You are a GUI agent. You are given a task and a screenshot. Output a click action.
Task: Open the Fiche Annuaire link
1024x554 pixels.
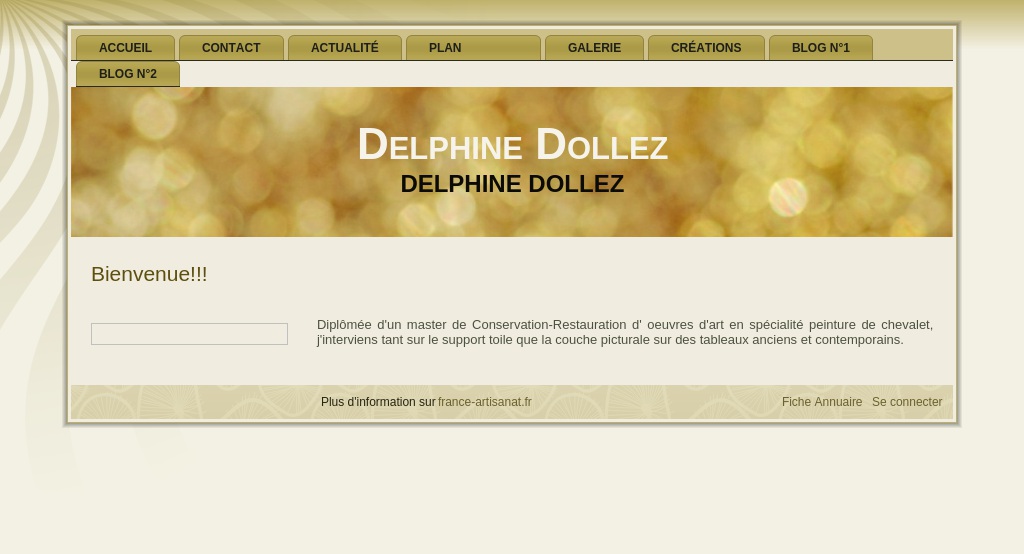[x=822, y=402]
